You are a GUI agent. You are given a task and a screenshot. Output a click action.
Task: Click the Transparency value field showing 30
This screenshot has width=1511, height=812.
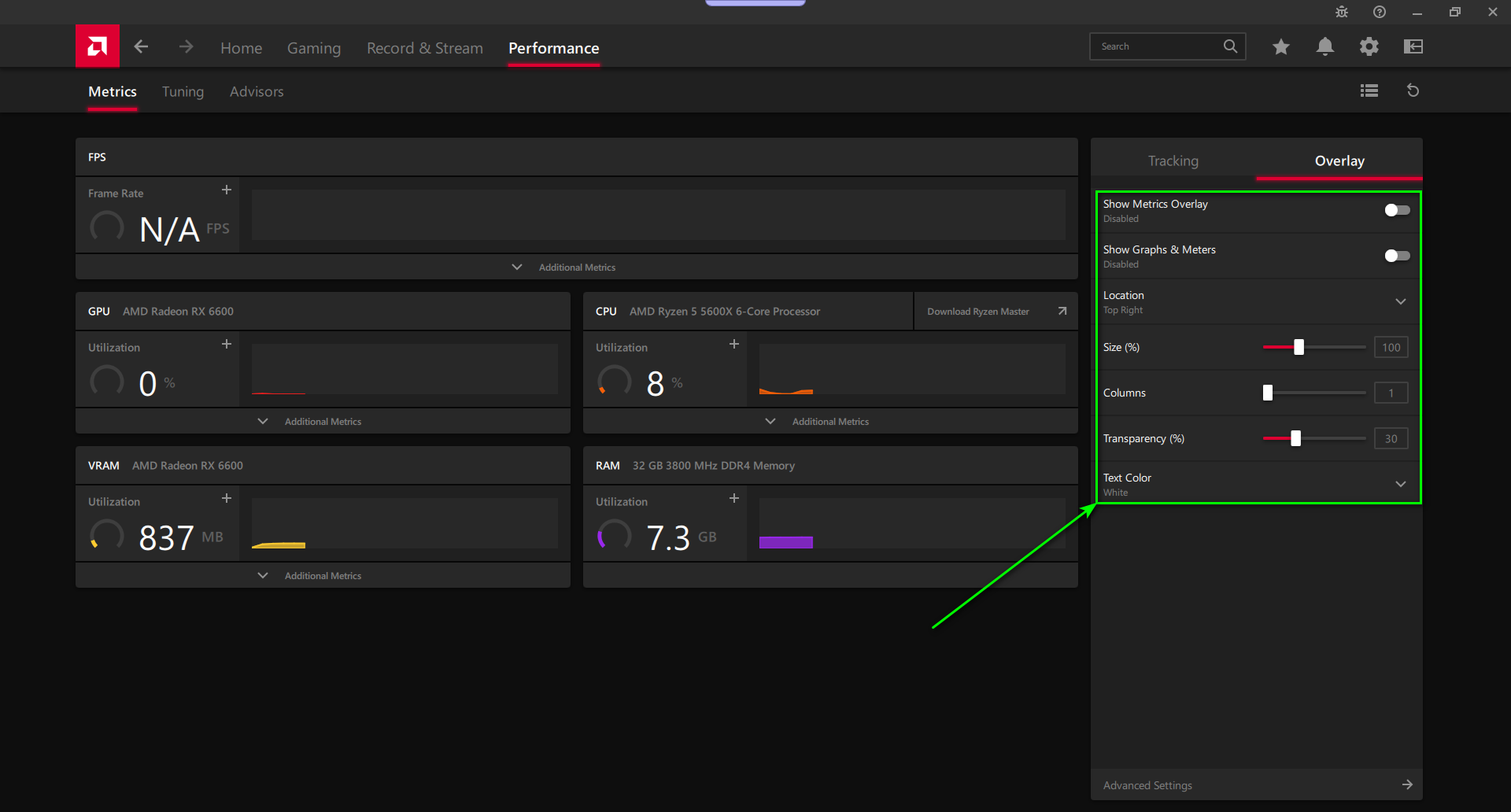(x=1391, y=438)
